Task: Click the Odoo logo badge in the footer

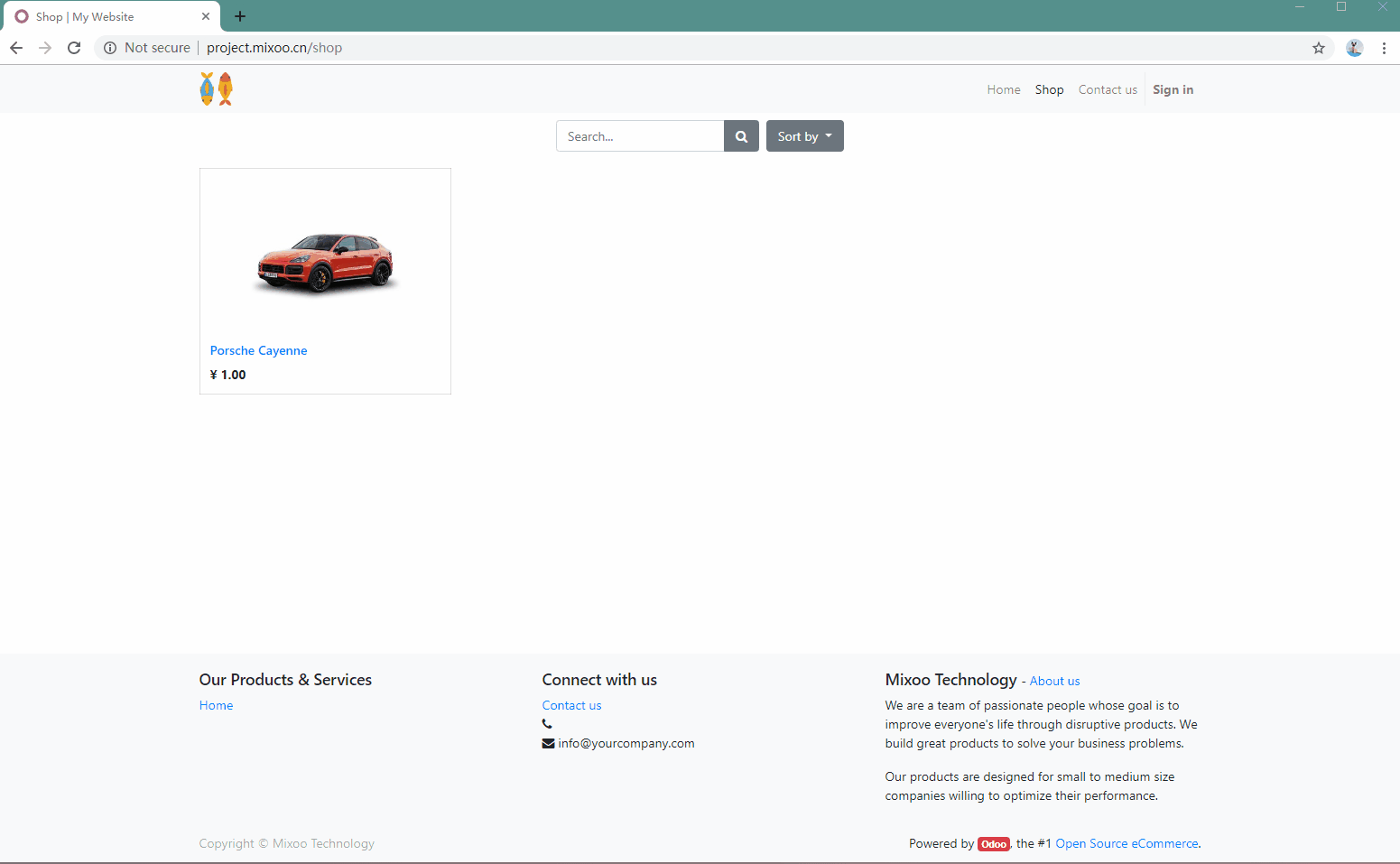Action: (994, 844)
